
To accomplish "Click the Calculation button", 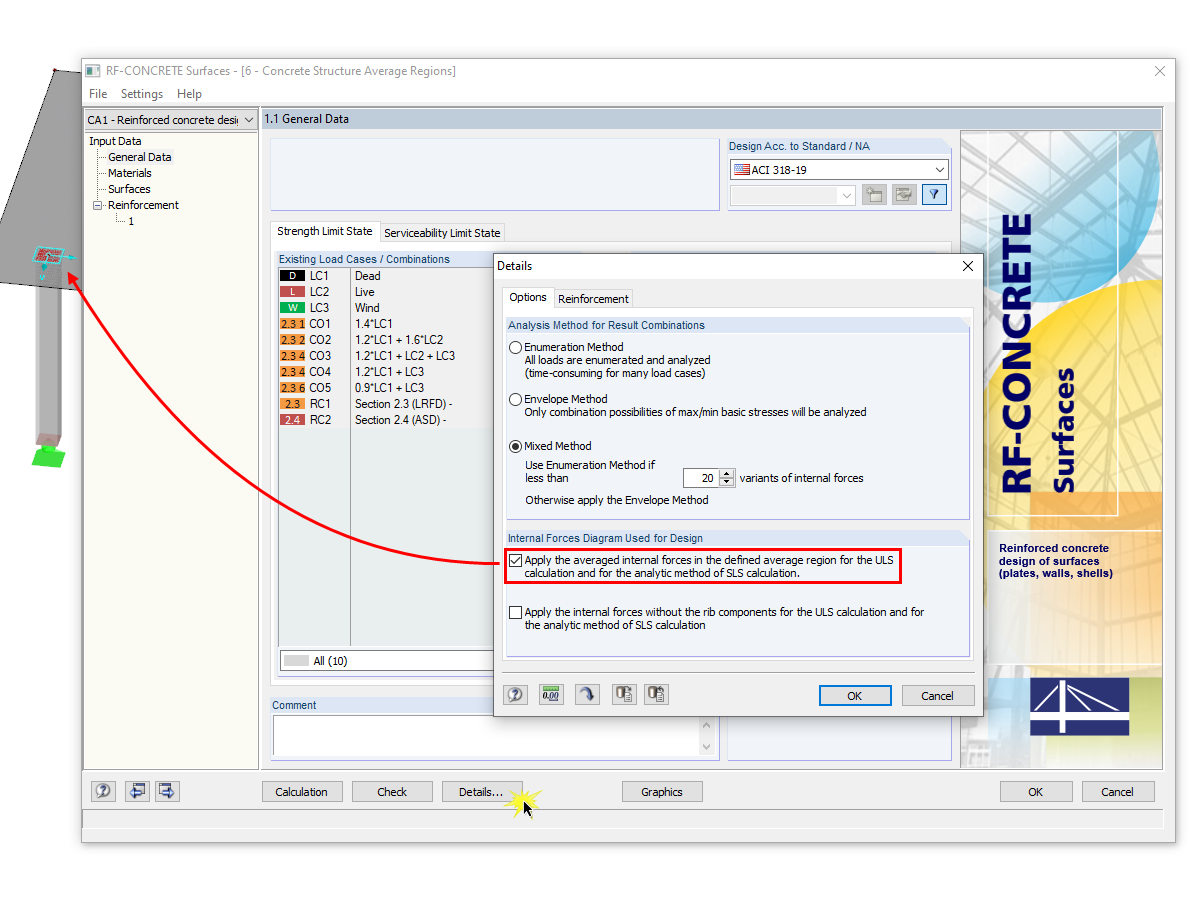I will pyautogui.click(x=301, y=791).
